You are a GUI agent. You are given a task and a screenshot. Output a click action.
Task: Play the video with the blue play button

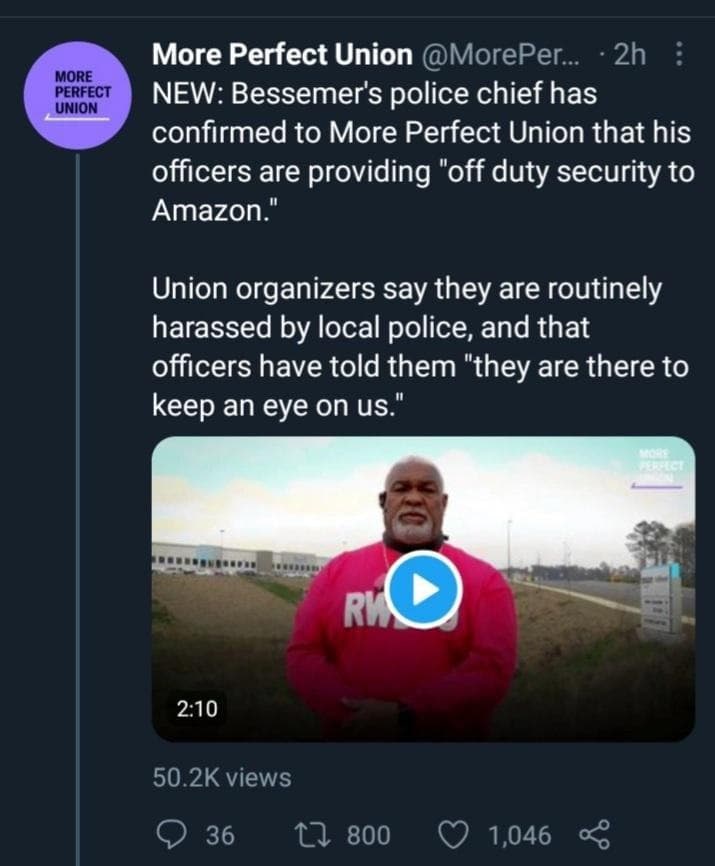coord(423,590)
